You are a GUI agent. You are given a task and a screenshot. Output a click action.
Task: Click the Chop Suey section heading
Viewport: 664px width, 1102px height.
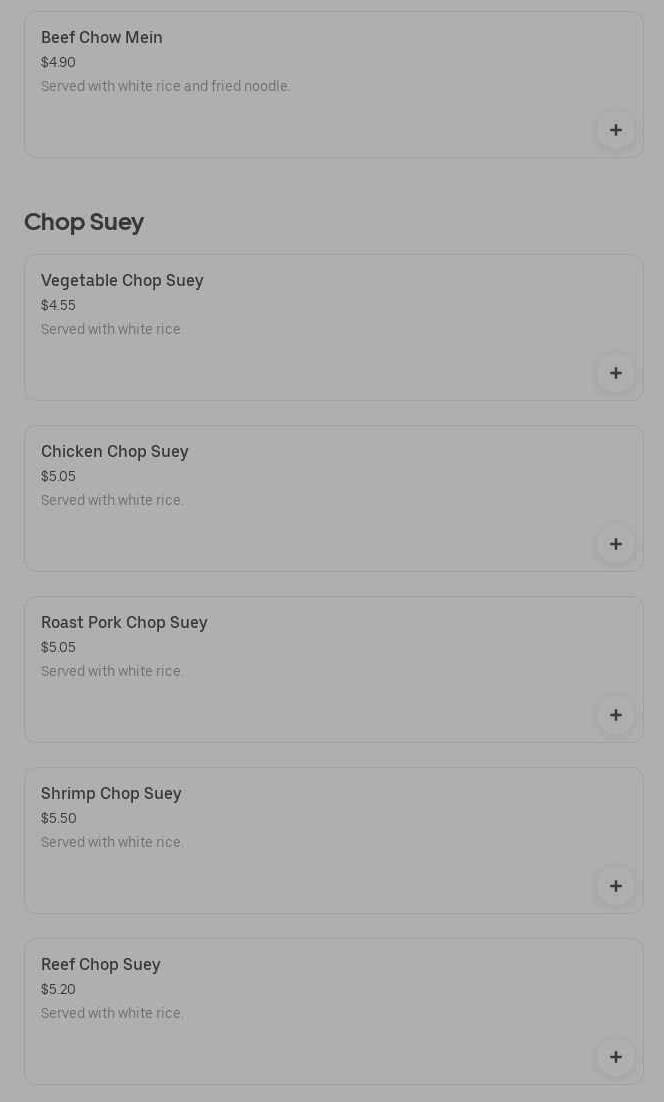coord(84,222)
